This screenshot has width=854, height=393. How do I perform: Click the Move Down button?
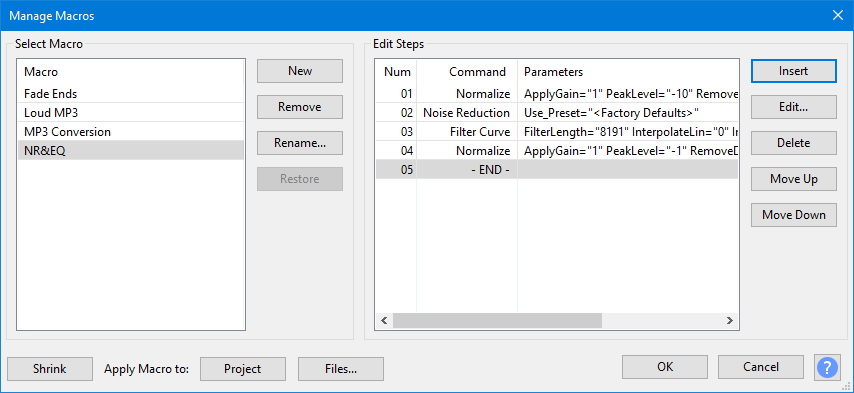pyautogui.click(x=794, y=215)
